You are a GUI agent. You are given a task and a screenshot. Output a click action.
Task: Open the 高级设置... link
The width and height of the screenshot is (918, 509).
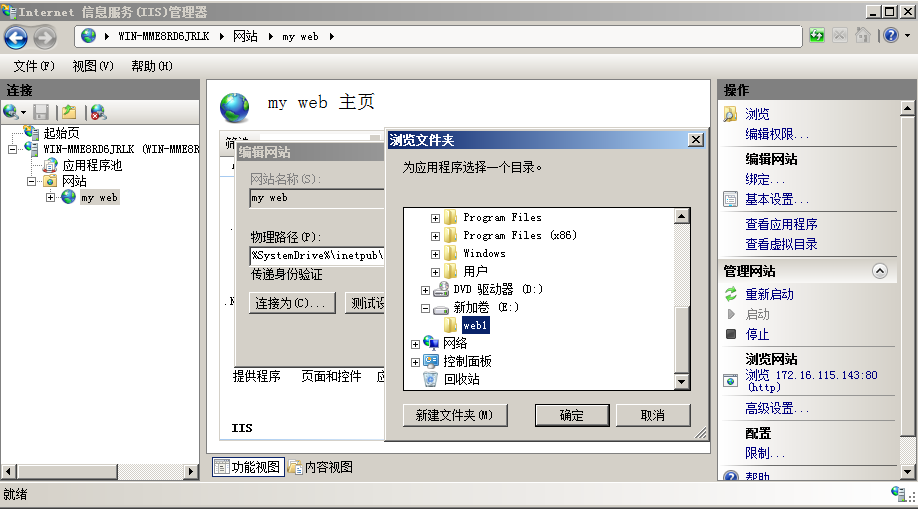(x=777, y=408)
